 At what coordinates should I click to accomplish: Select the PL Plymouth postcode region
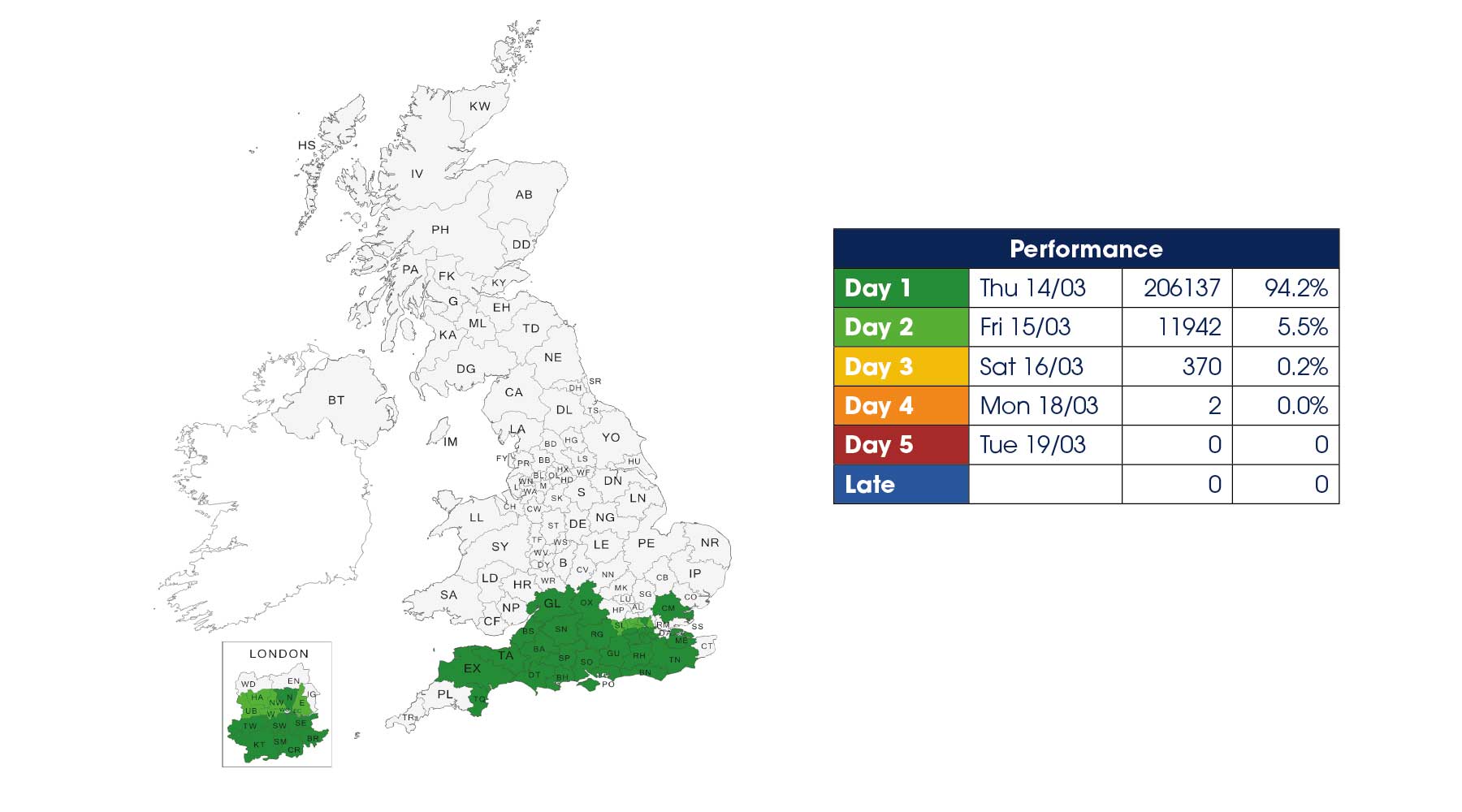[x=445, y=694]
